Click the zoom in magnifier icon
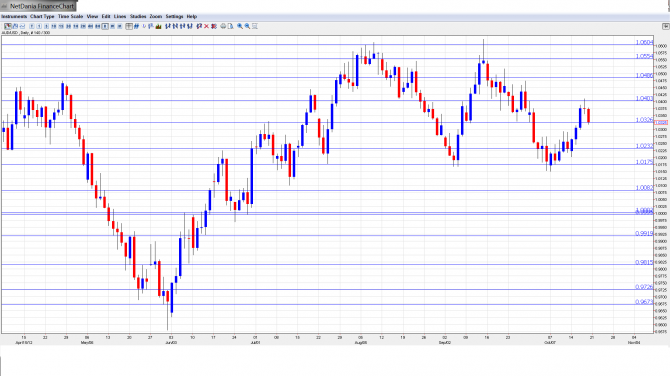This screenshot has width=670, height=376. pyautogui.click(x=240, y=26)
